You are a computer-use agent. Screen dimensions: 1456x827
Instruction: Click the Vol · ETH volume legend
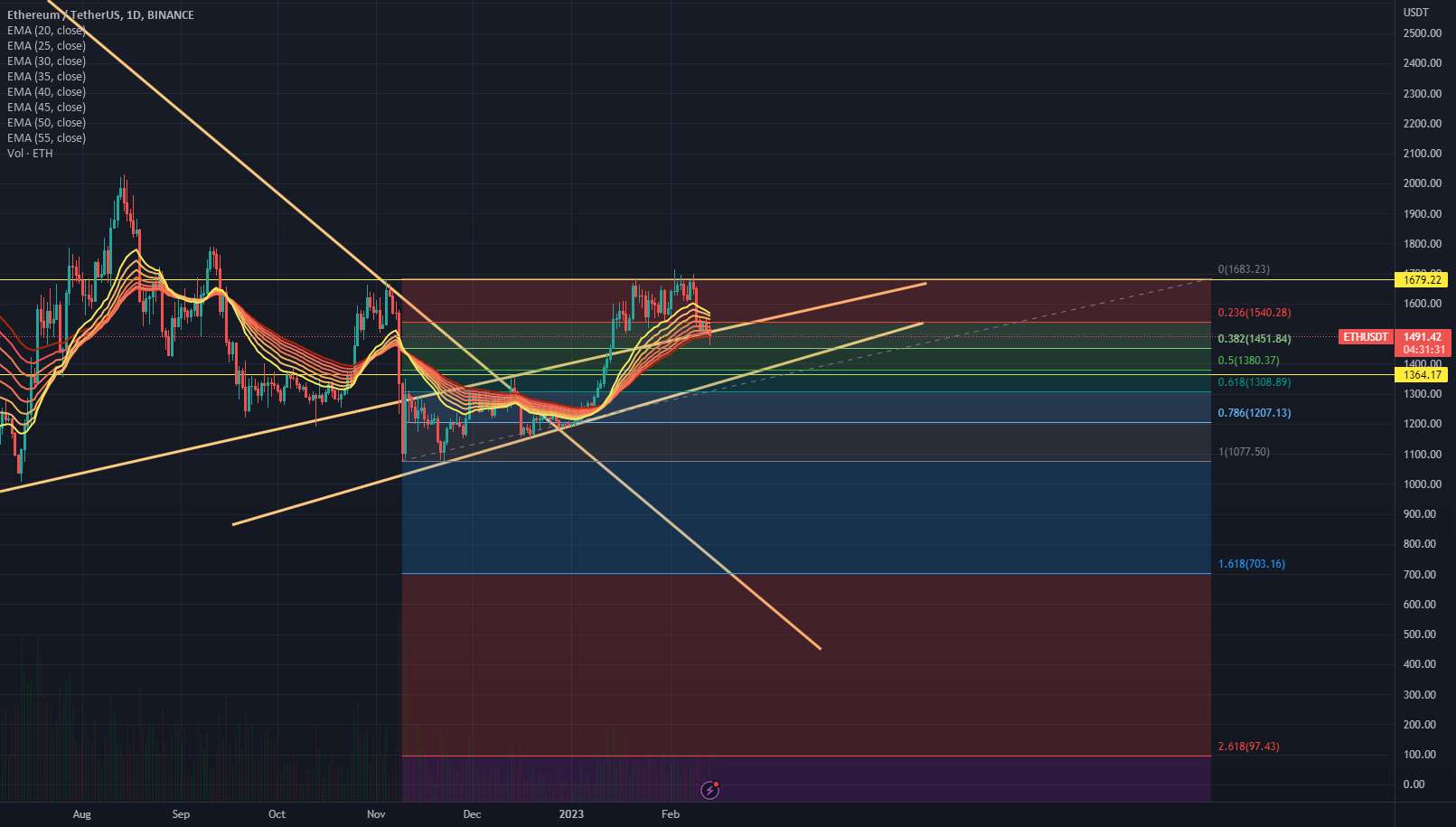click(30, 154)
